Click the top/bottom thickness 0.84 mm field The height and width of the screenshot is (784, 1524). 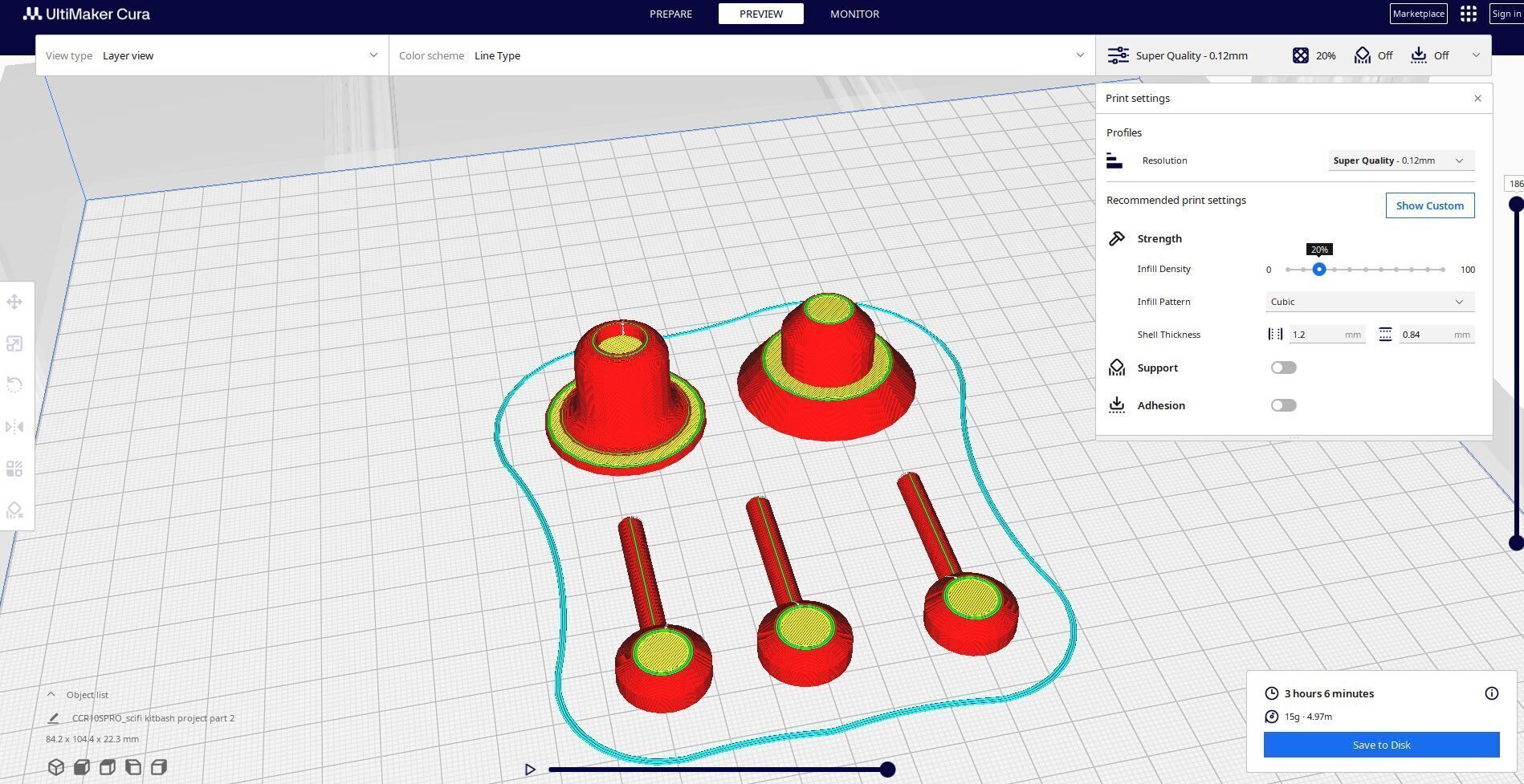1436,335
